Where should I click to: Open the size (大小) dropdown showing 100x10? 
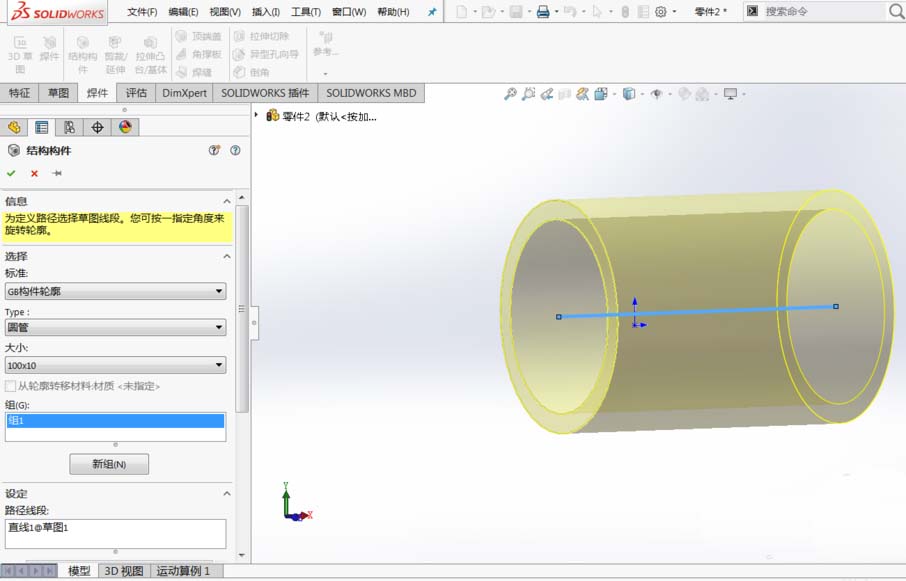pyautogui.click(x=115, y=365)
